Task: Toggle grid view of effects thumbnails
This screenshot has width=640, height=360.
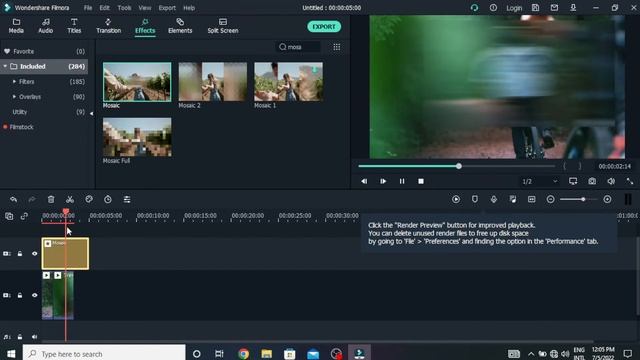Action: (x=336, y=47)
